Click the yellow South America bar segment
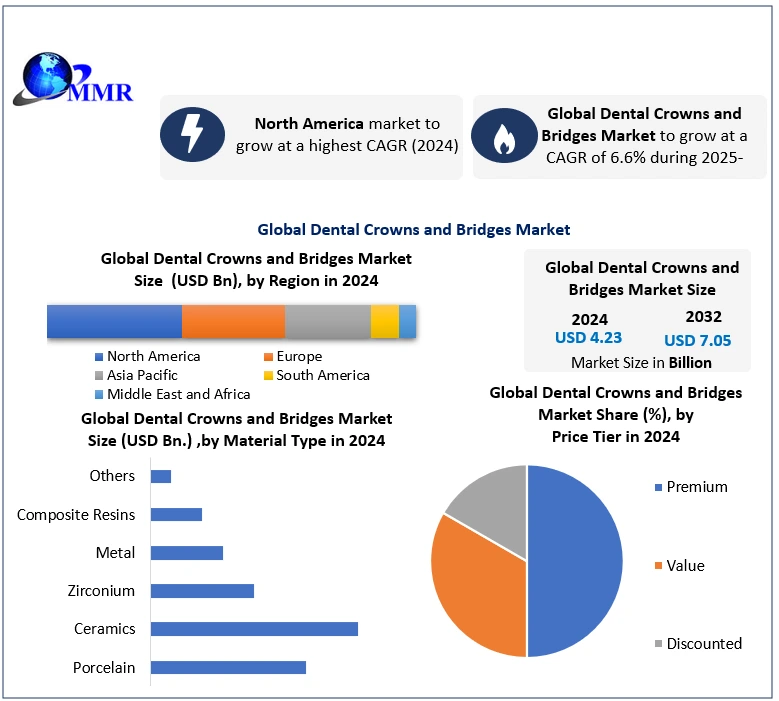779x701 pixels. [x=384, y=322]
